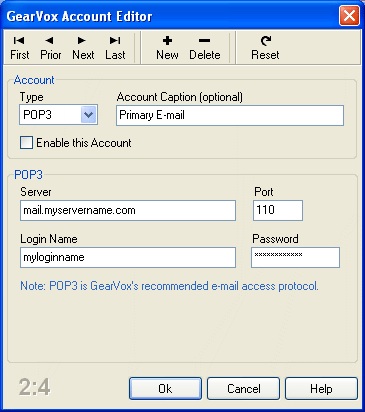
Task: Click the Password field
Action: pyautogui.click(x=295, y=257)
